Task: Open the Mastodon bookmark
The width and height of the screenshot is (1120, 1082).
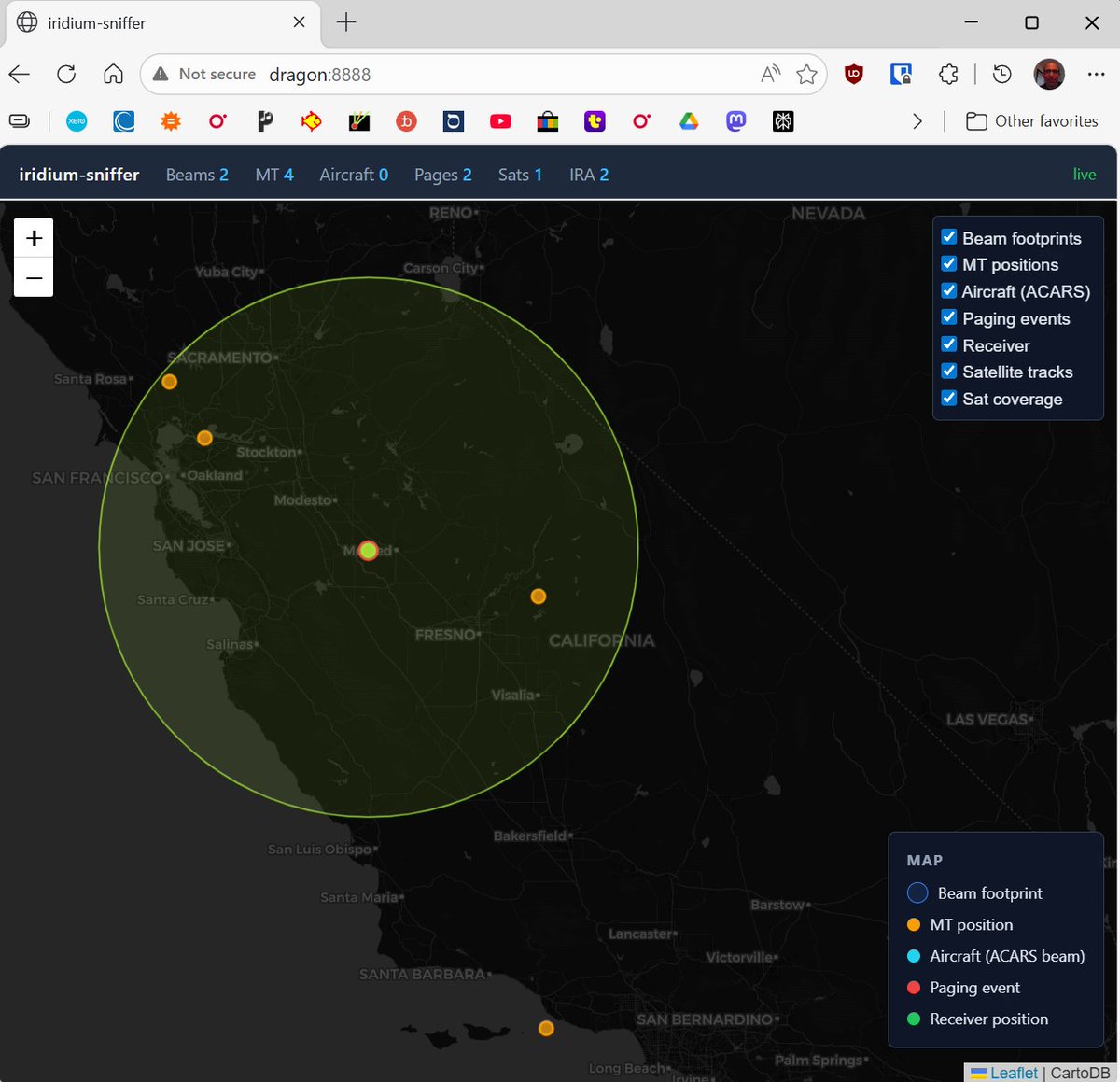Action: (736, 121)
